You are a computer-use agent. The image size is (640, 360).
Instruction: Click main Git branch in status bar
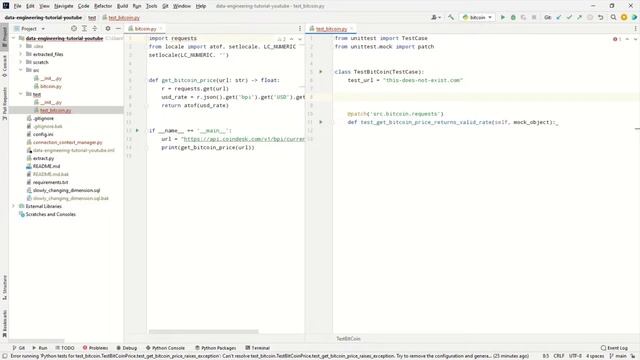click(x=618, y=356)
